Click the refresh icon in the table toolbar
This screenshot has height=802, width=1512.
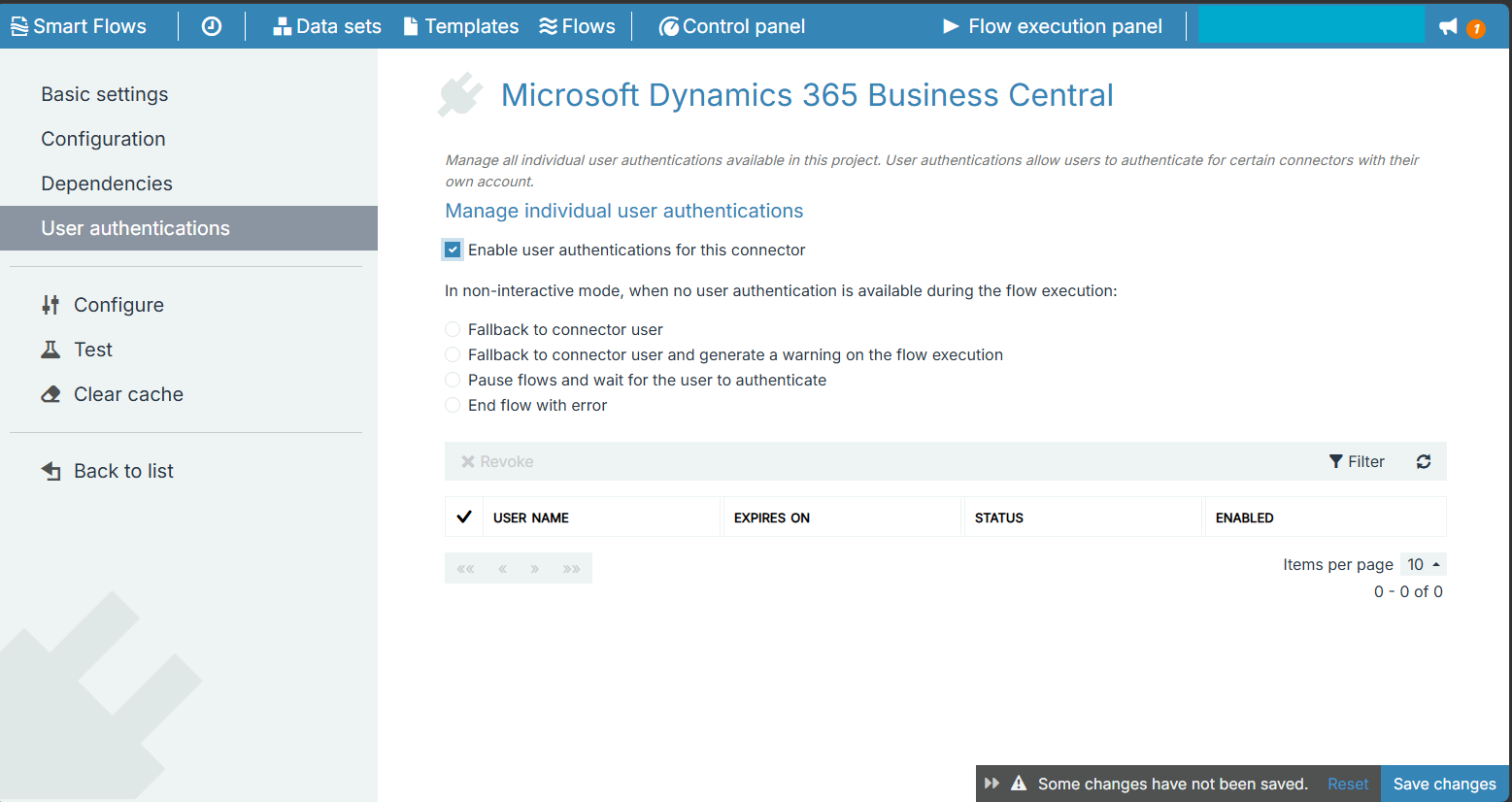point(1424,461)
